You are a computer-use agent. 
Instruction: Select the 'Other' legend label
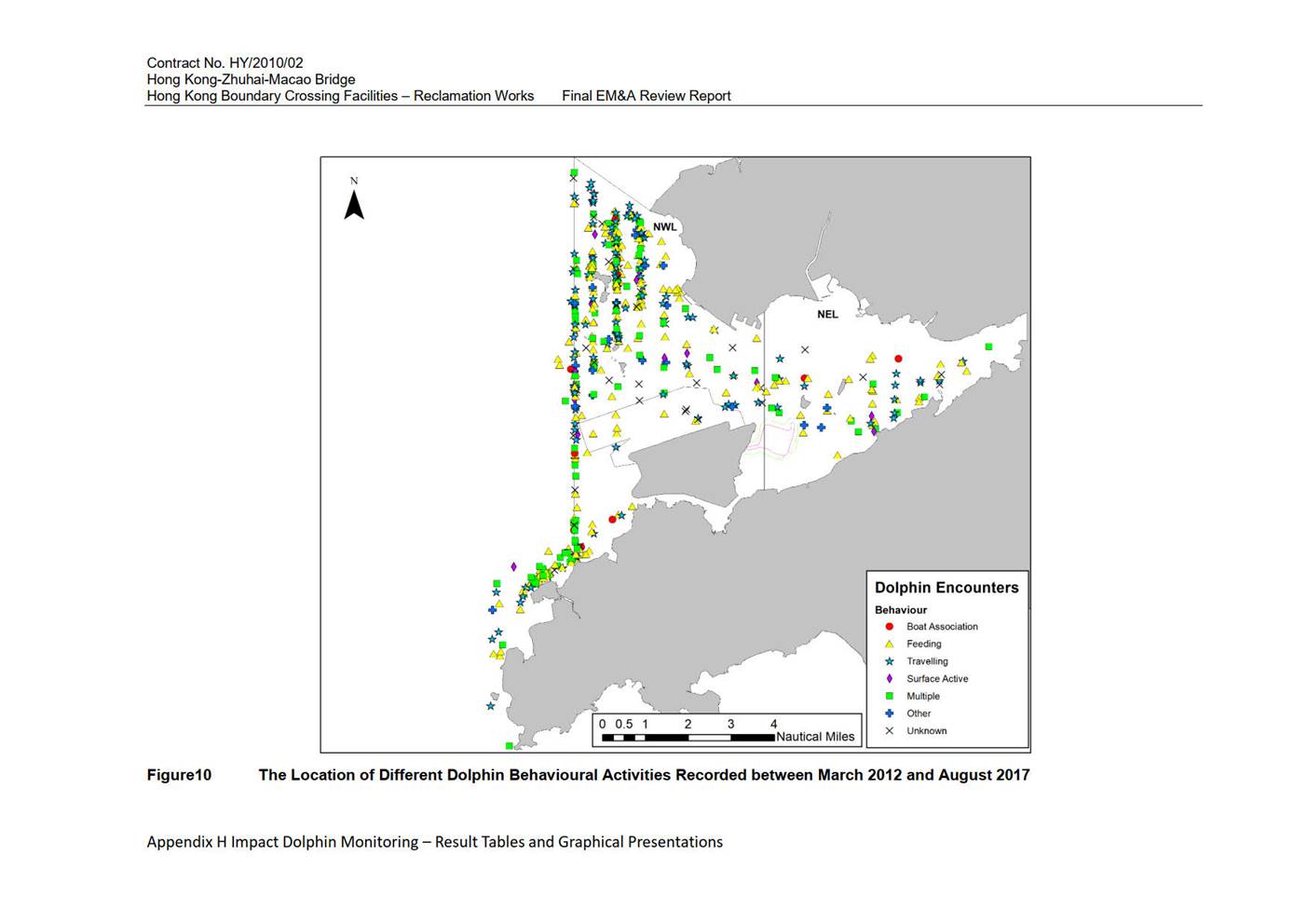919,713
